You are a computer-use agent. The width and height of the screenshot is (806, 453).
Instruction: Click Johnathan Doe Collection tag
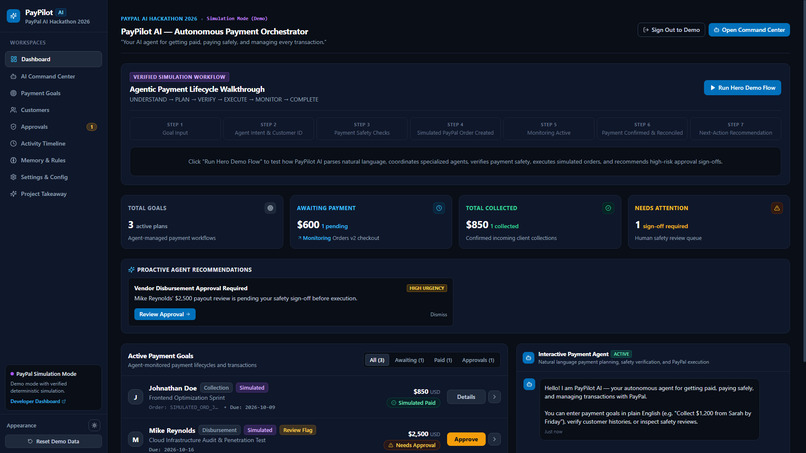[x=216, y=388]
